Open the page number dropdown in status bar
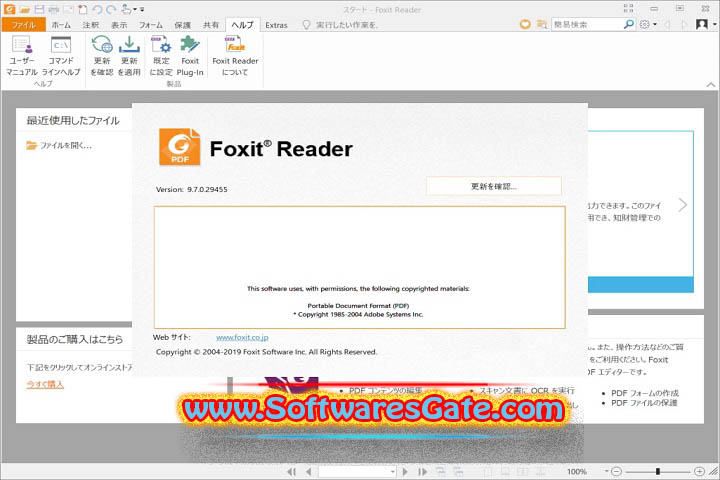The width and height of the screenshot is (720, 480). pyautogui.click(x=393, y=472)
